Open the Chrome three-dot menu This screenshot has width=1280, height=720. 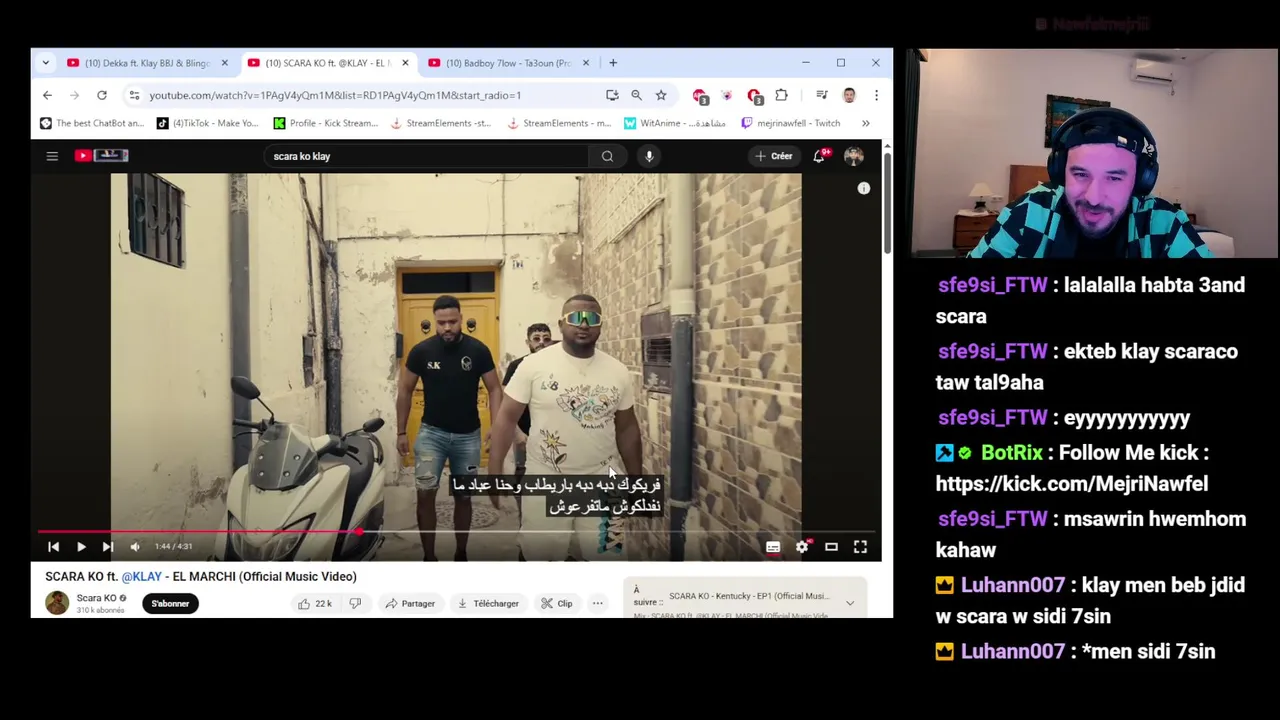pyautogui.click(x=876, y=95)
